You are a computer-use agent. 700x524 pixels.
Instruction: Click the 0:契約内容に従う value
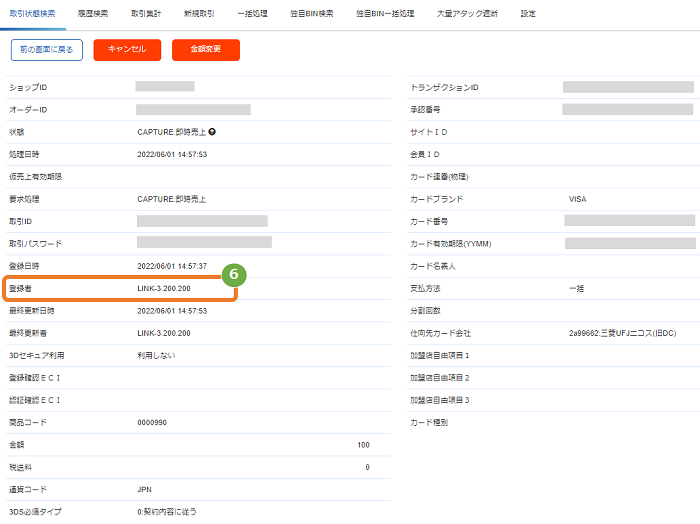(x=167, y=512)
